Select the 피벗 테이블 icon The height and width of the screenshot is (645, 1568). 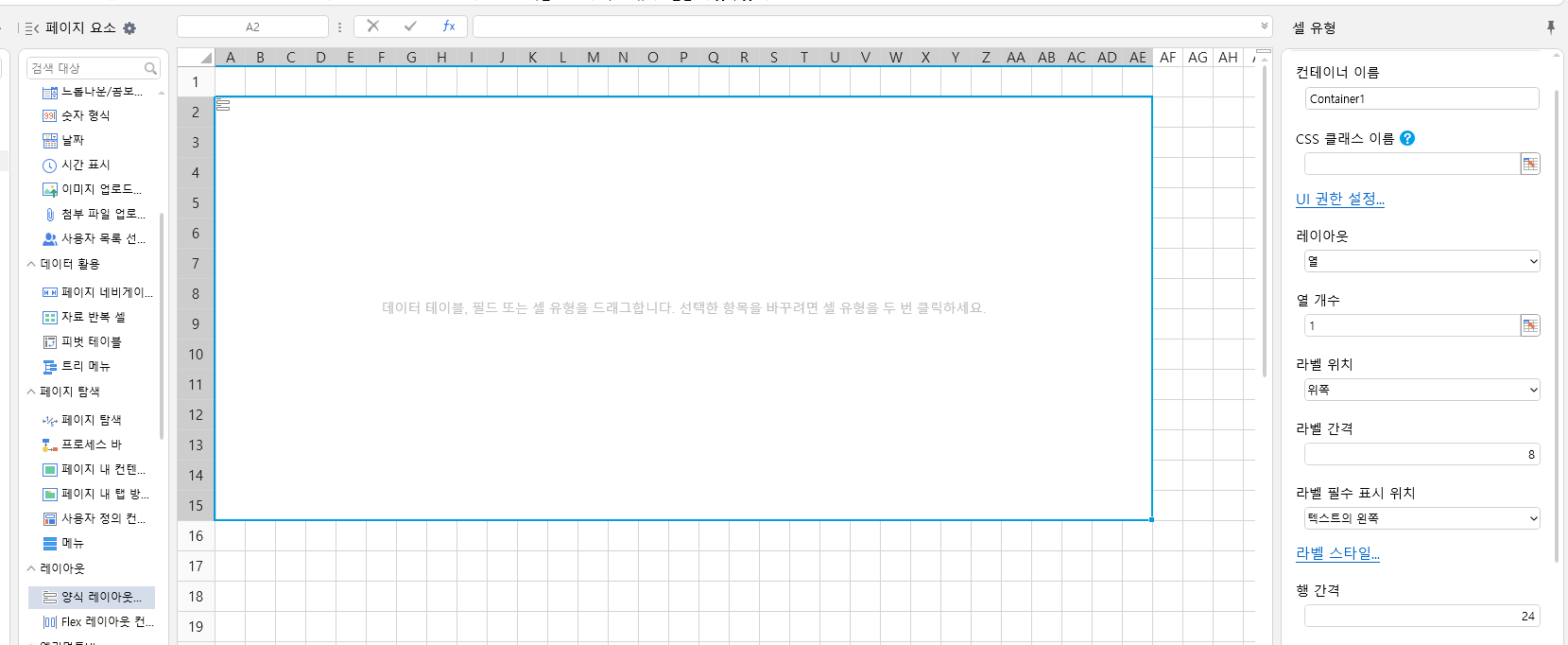[50, 341]
